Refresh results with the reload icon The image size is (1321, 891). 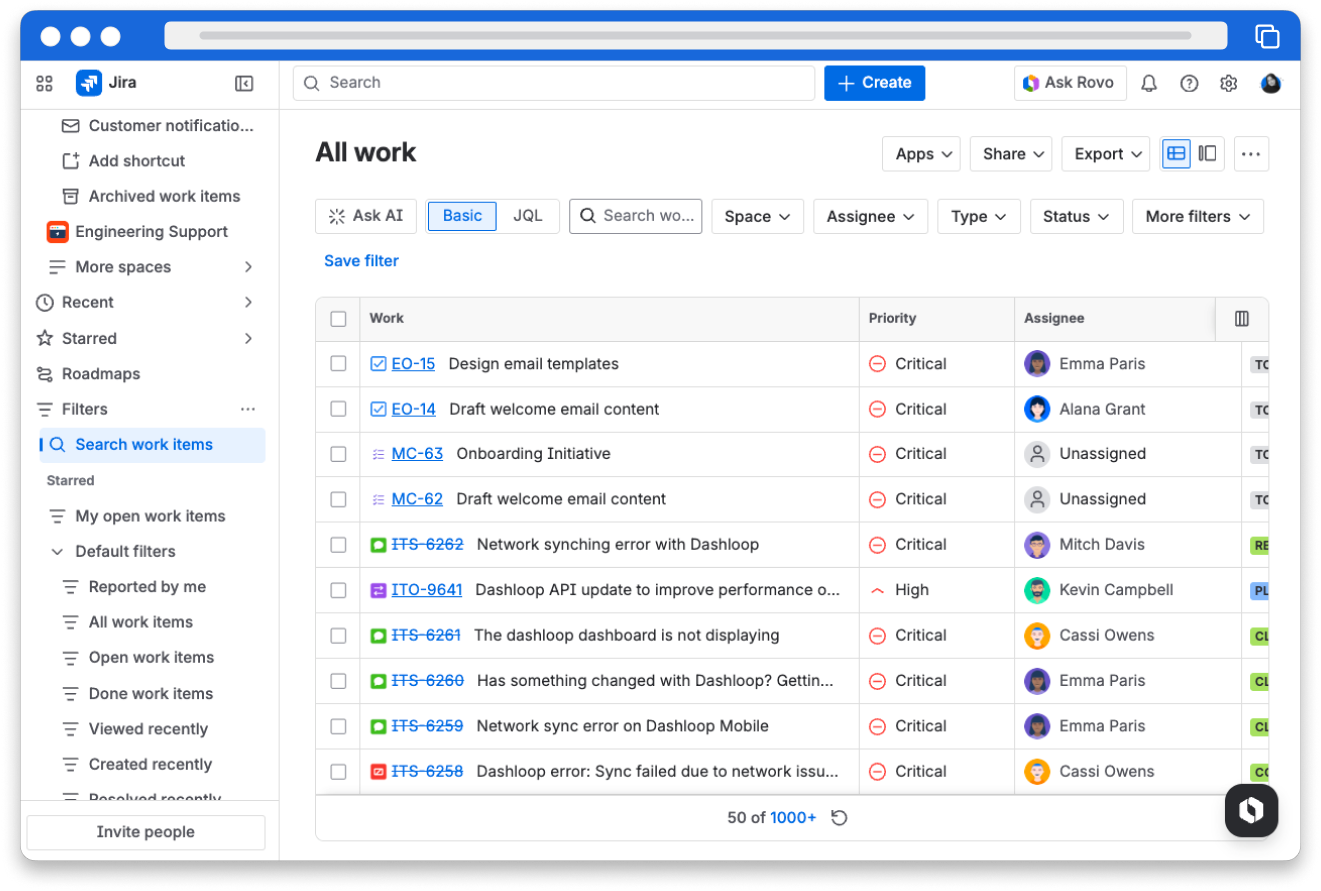pos(840,818)
